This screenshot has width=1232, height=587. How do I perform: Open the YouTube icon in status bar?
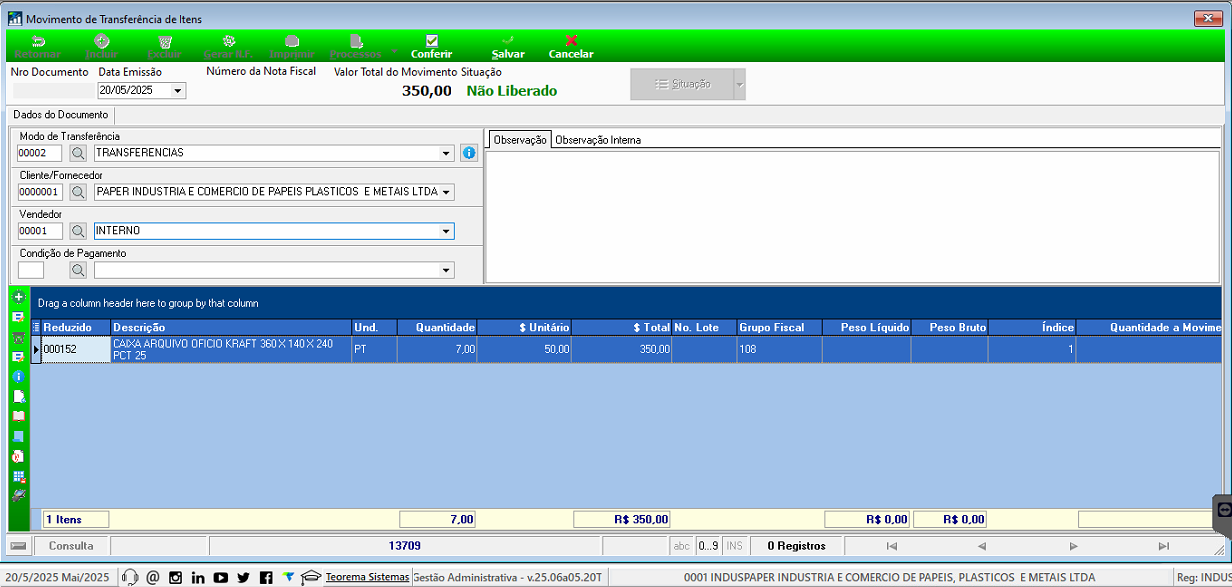[220, 577]
